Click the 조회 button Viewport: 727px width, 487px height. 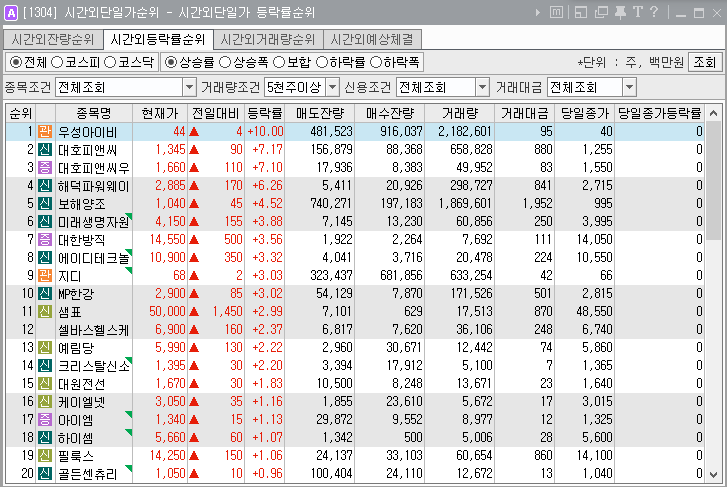coord(705,62)
